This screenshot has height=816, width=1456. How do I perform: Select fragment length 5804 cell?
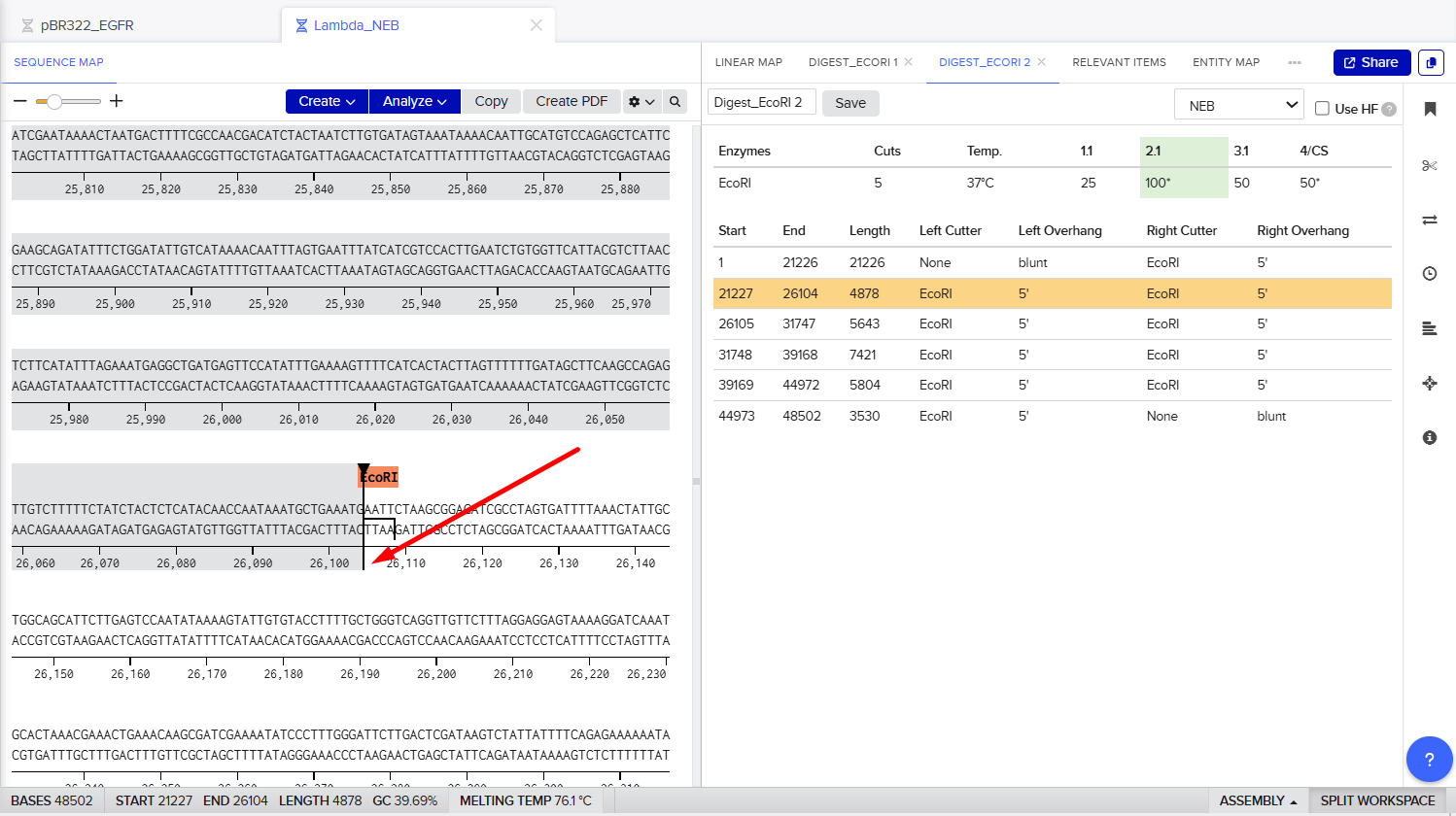click(x=864, y=385)
